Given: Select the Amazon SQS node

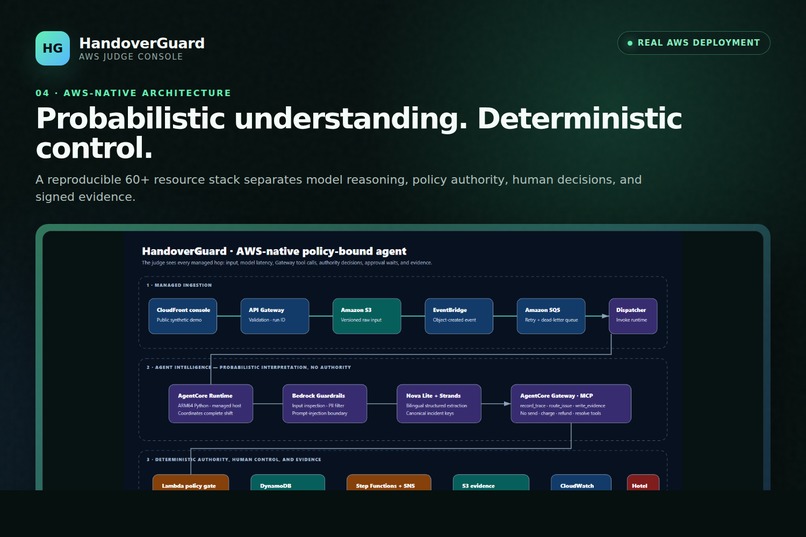Looking at the screenshot, I should 551,316.
